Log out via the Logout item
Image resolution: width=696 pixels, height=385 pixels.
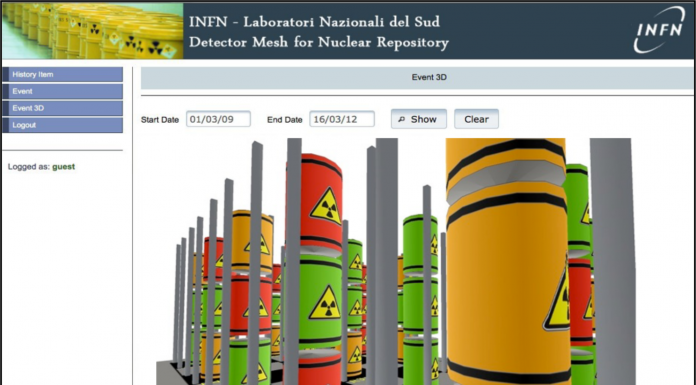(63, 125)
